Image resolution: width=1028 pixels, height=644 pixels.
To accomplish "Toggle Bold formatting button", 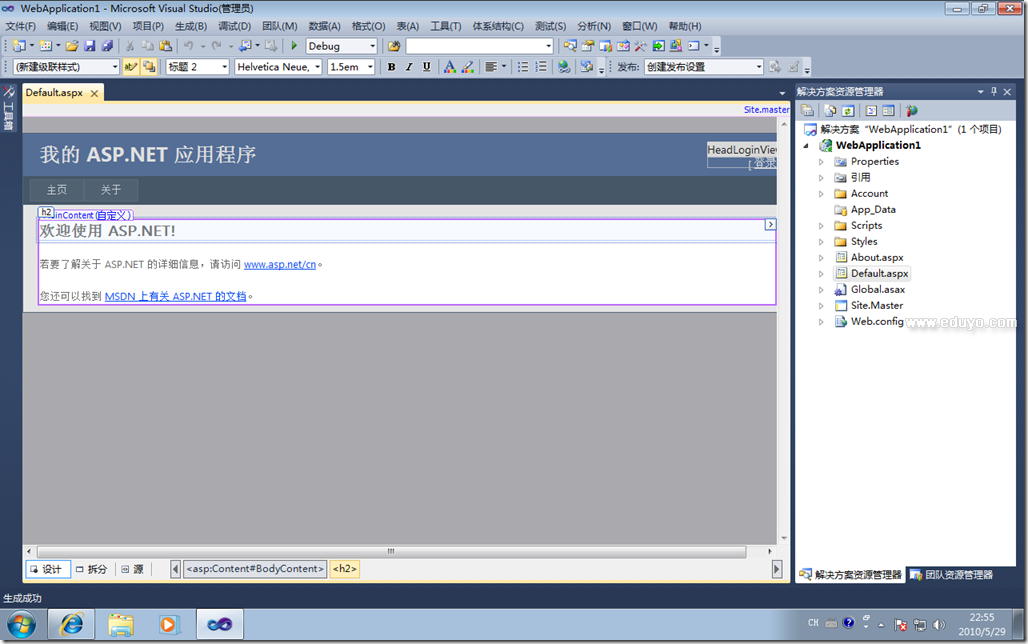I will tap(391, 67).
